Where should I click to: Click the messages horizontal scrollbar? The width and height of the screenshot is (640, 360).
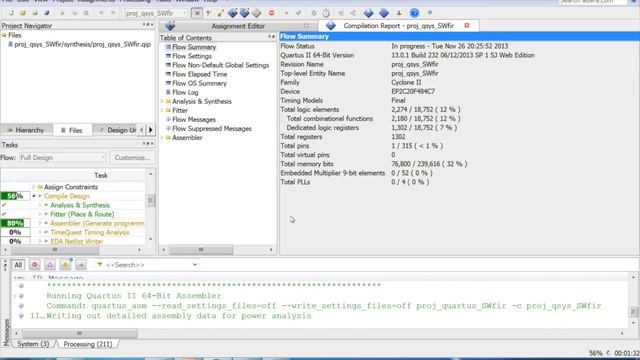click(80, 333)
